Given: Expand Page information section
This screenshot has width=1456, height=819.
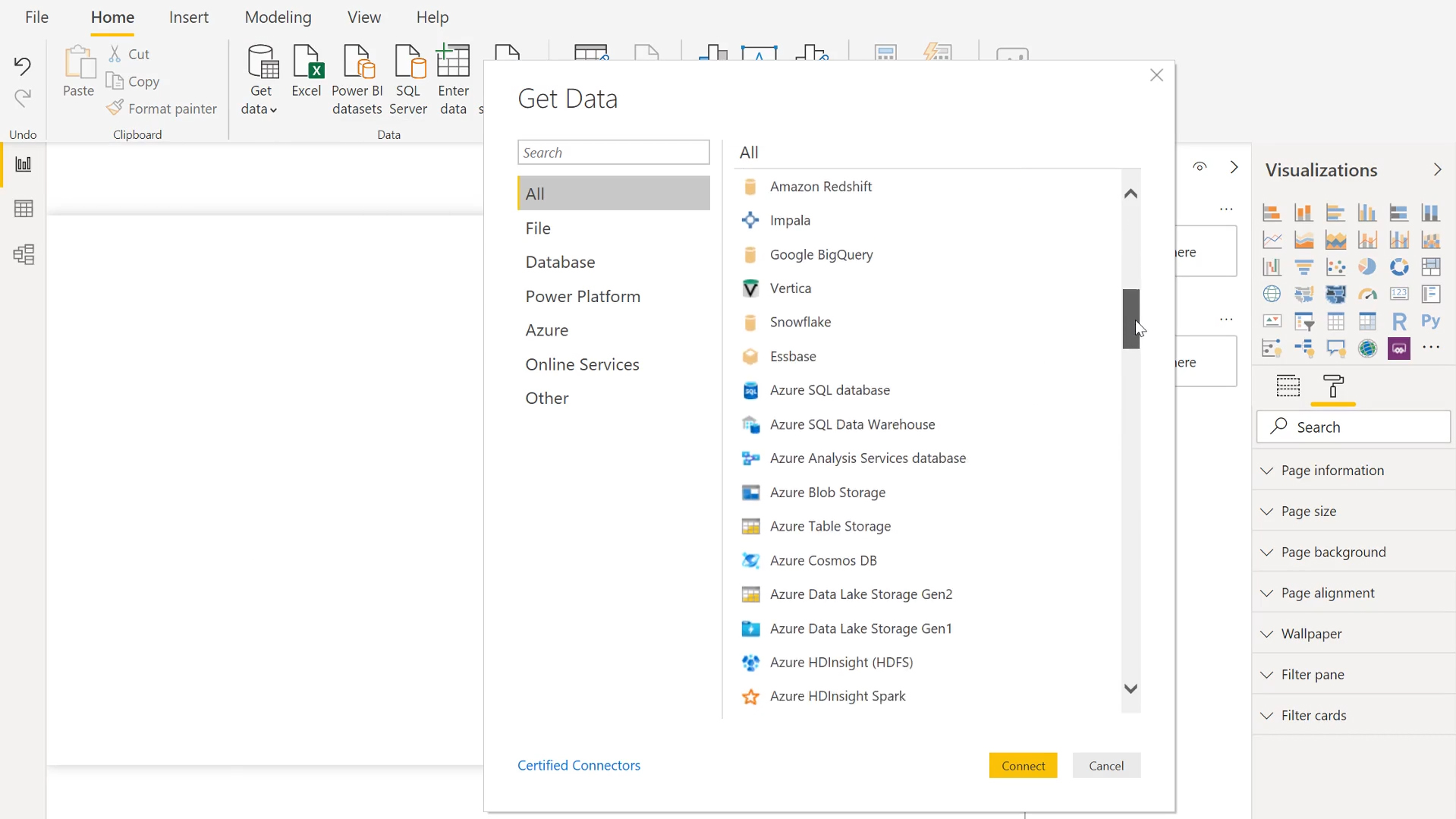Looking at the screenshot, I should tap(1354, 471).
